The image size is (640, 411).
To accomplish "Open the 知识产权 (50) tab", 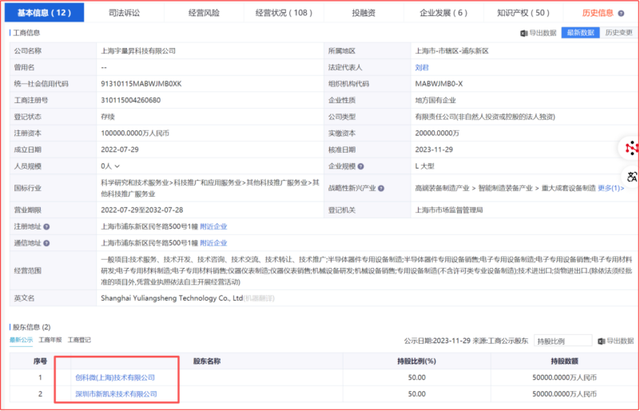I will tap(523, 13).
